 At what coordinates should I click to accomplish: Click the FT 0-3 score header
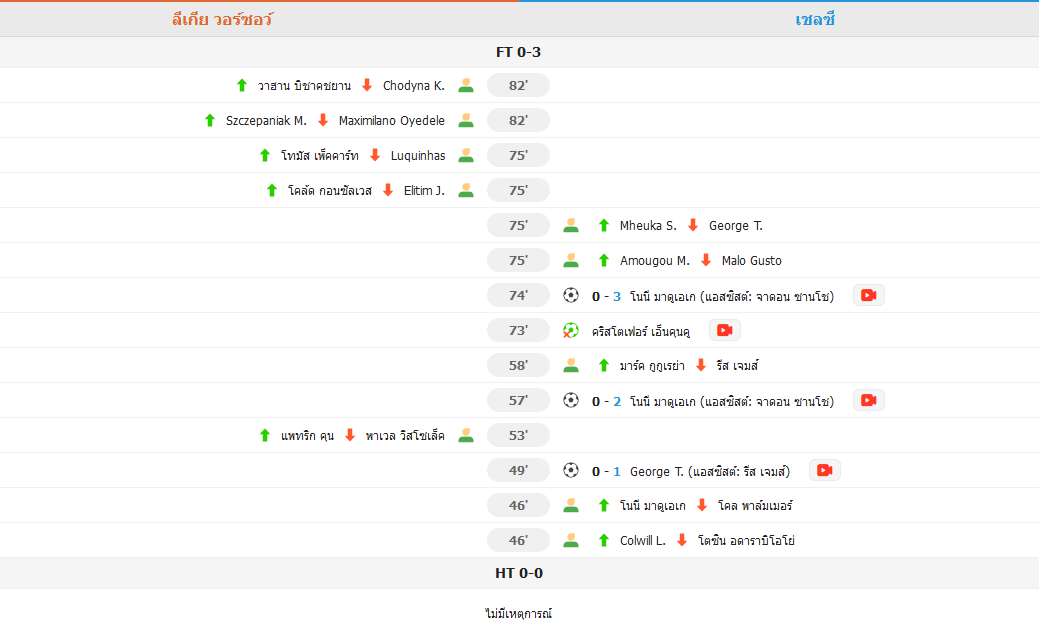tap(518, 52)
